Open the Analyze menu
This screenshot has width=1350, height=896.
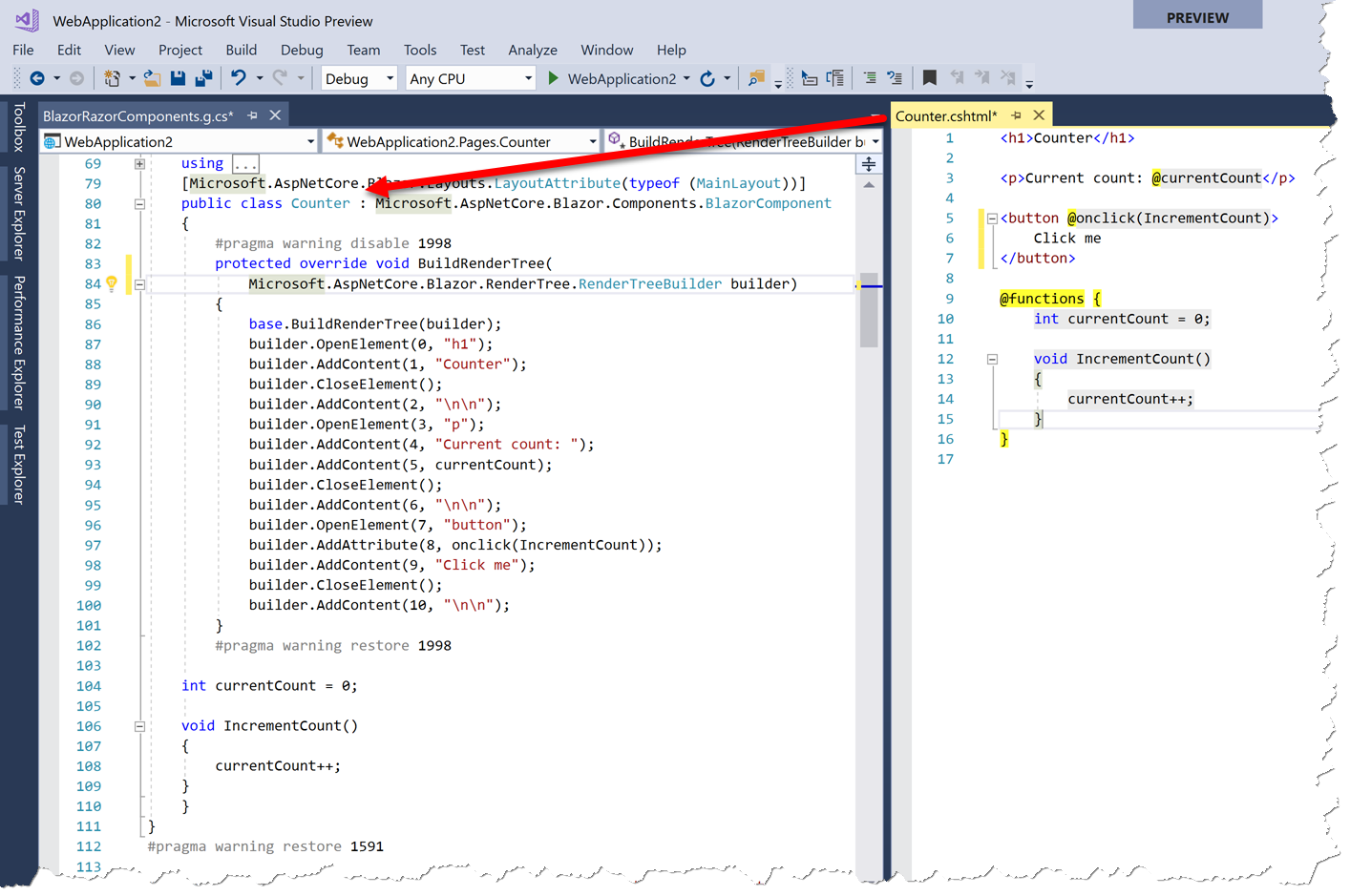pyautogui.click(x=533, y=50)
